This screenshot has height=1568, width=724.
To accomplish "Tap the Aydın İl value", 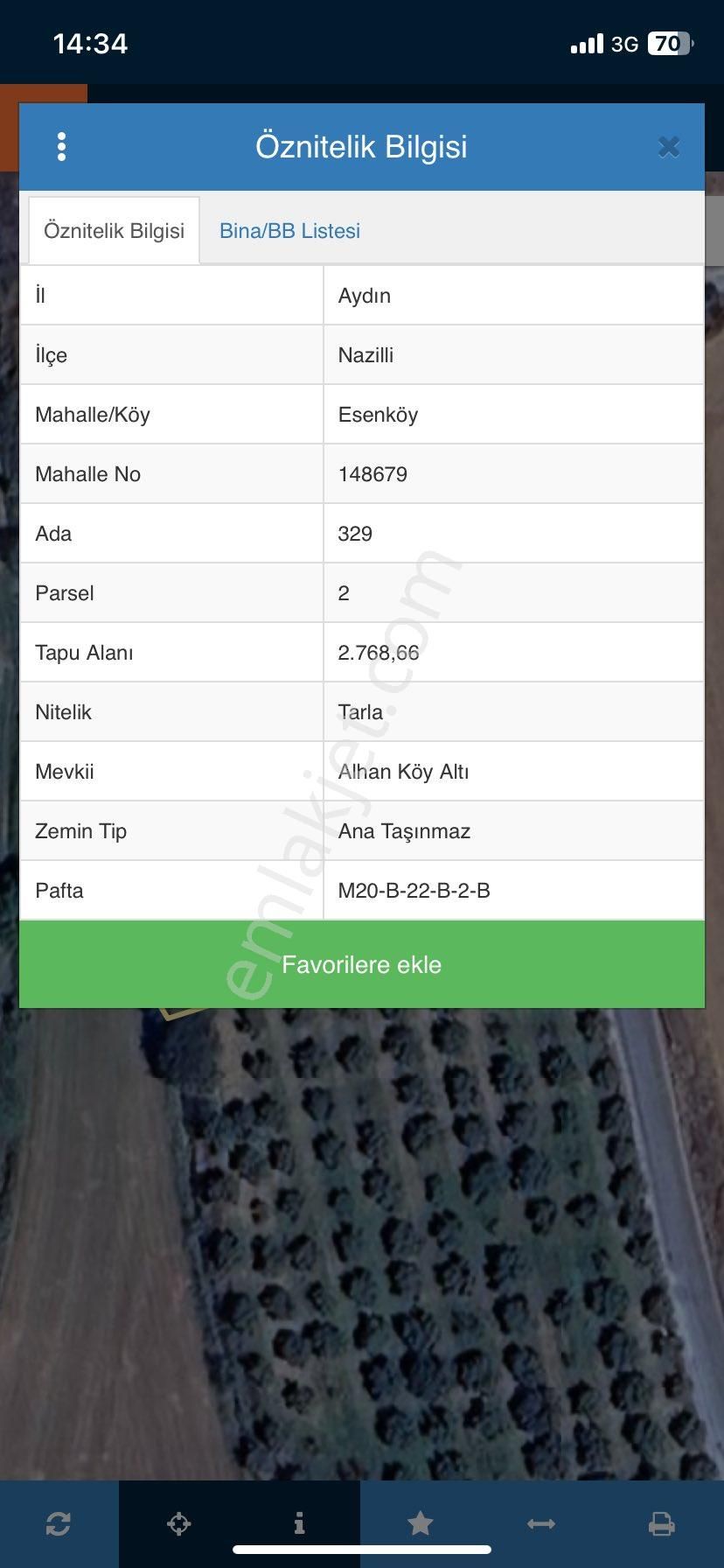I will 364,296.
